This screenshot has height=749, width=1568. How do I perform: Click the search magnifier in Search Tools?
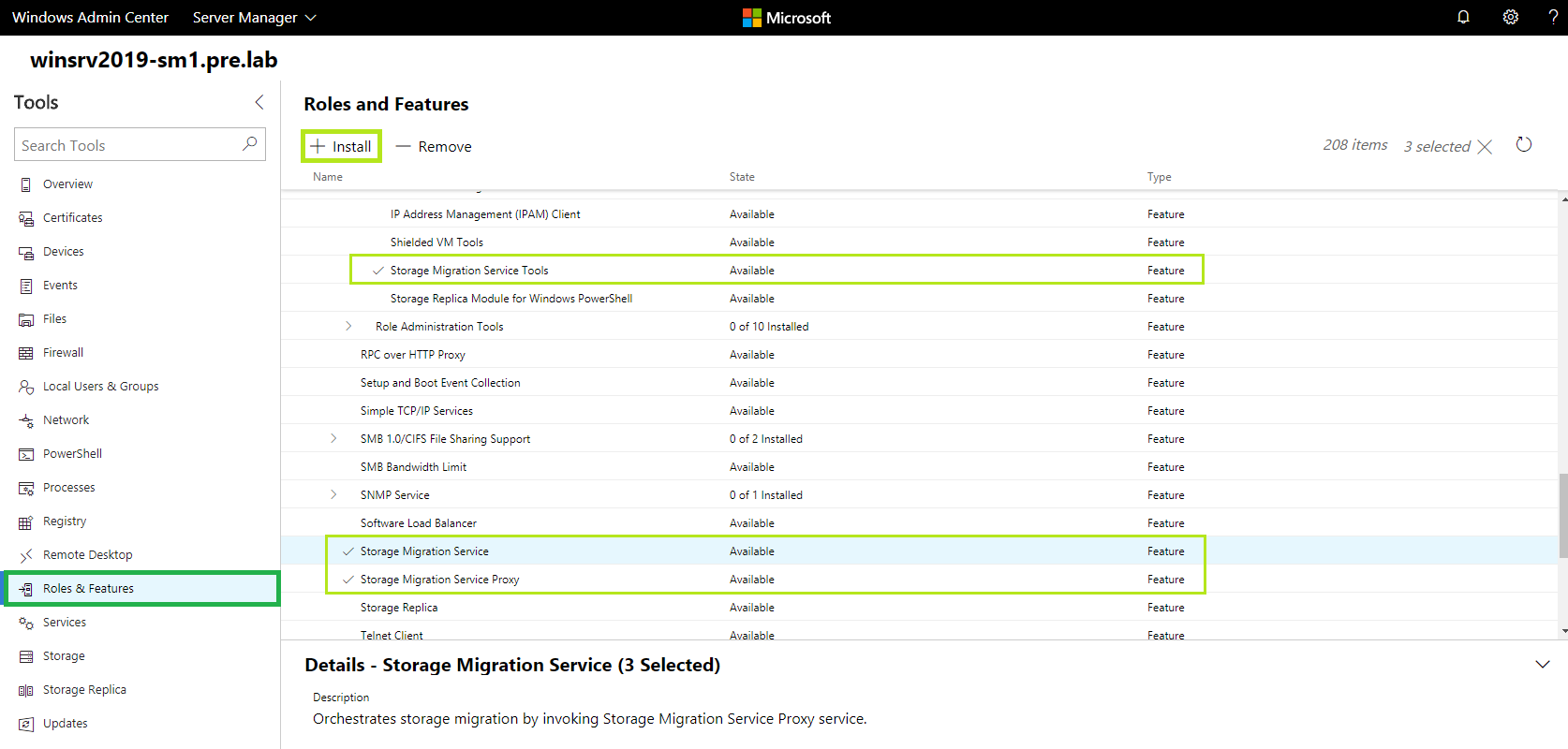(x=249, y=144)
